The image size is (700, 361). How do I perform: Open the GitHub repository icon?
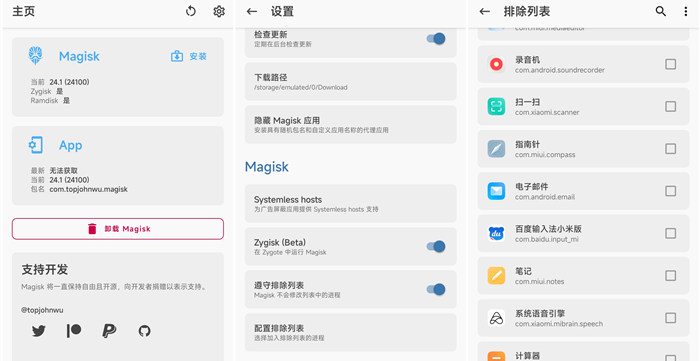[144, 331]
